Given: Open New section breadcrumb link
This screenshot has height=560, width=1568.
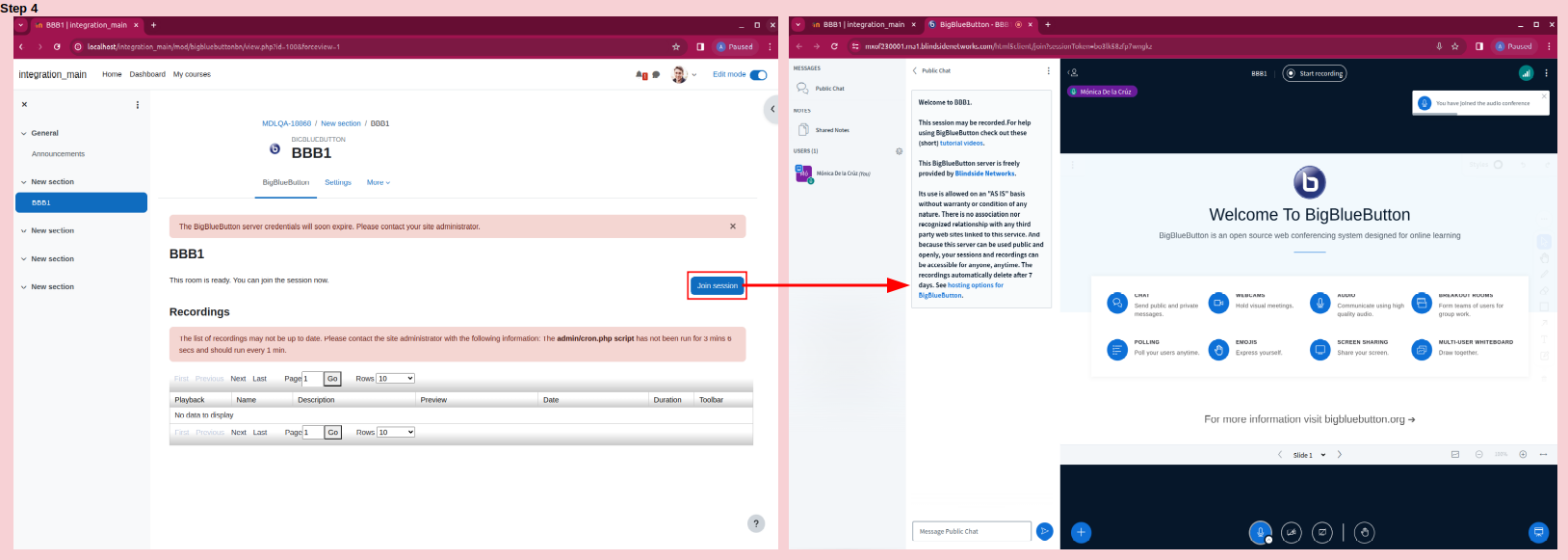Looking at the screenshot, I should (341, 123).
